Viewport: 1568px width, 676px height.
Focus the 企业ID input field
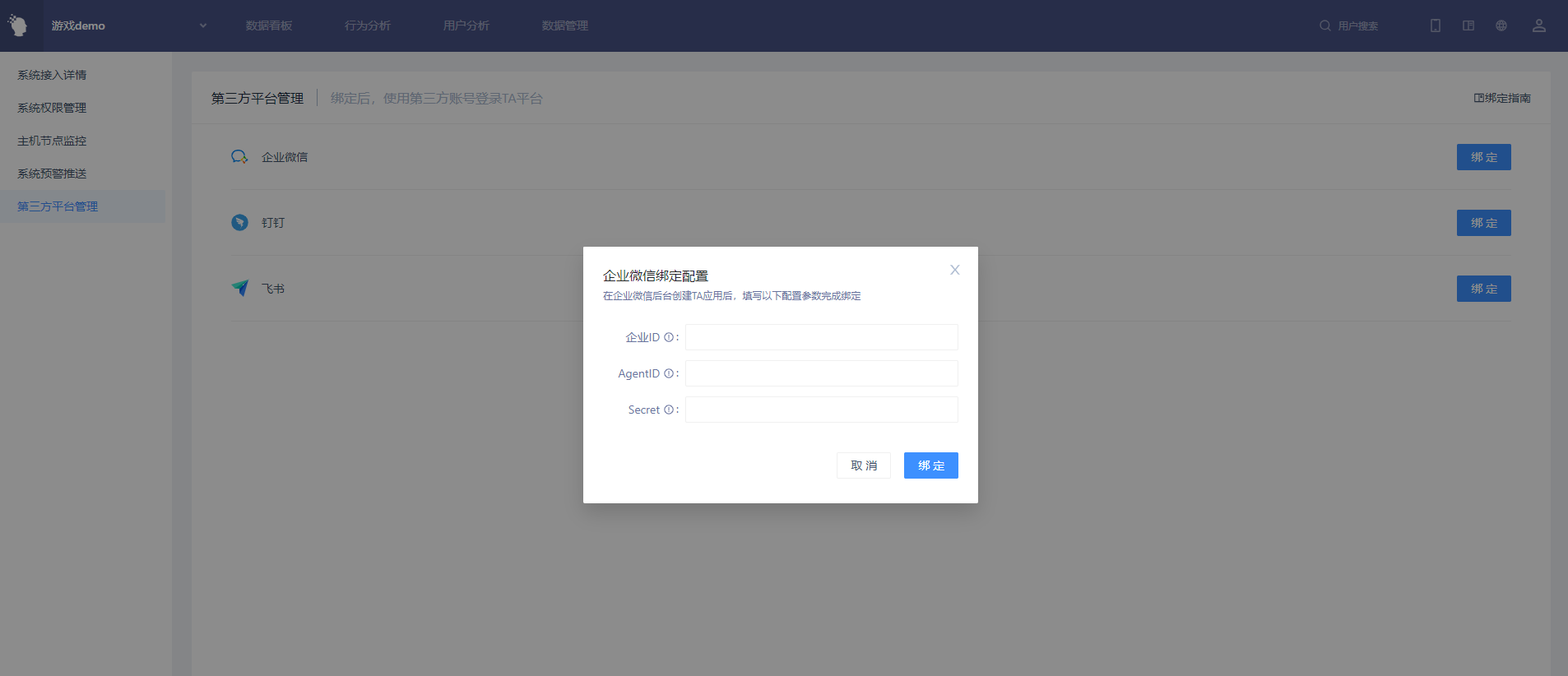click(821, 337)
